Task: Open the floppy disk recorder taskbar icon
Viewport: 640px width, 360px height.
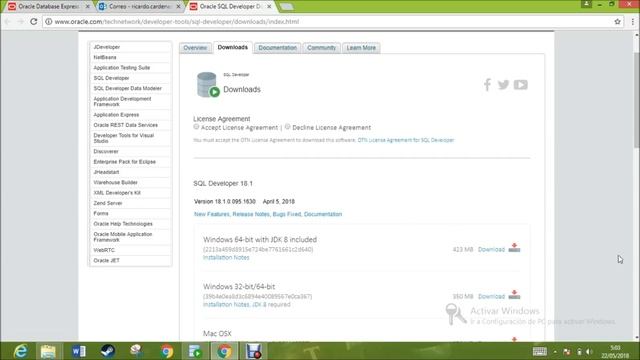Action: point(253,351)
